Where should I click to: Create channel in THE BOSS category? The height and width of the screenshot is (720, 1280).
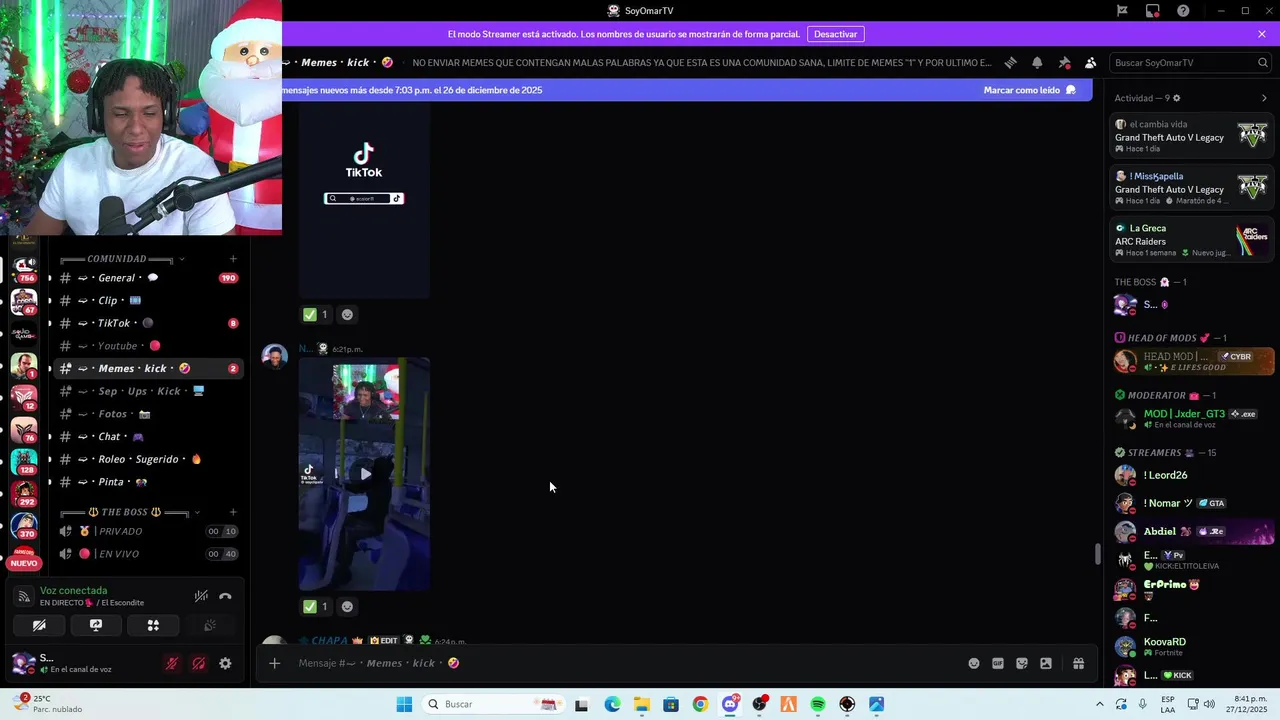233,512
